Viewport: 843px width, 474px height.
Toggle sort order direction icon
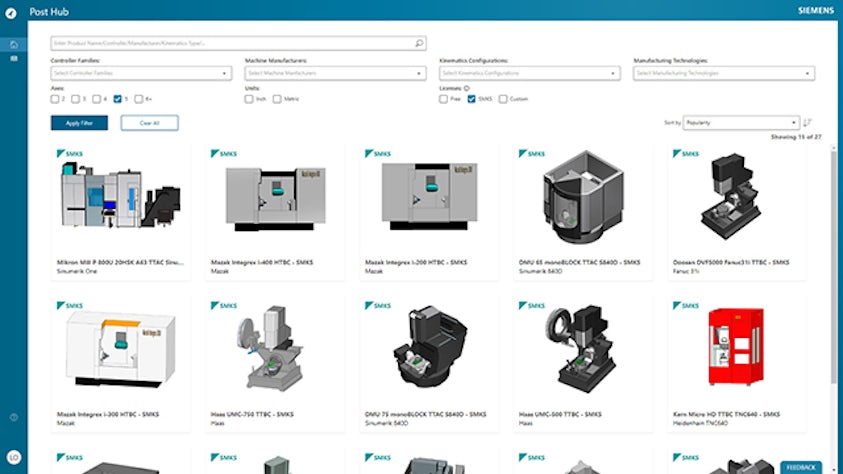(x=807, y=123)
